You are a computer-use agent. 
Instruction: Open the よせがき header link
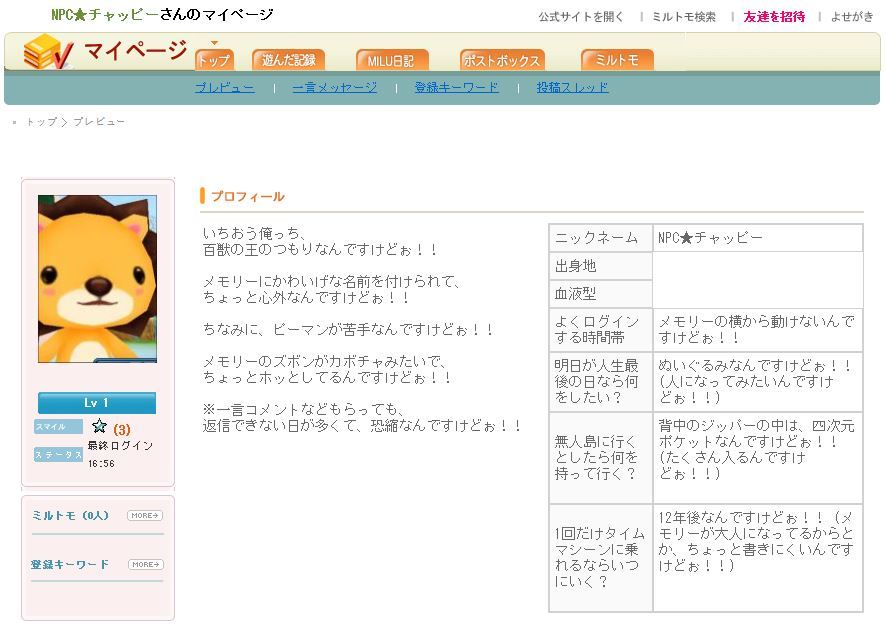(851, 17)
